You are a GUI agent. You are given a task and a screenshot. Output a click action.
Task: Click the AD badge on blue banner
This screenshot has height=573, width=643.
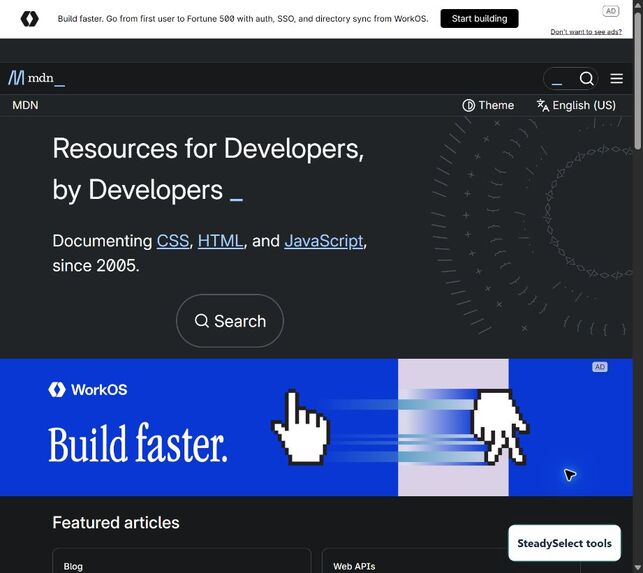click(600, 367)
